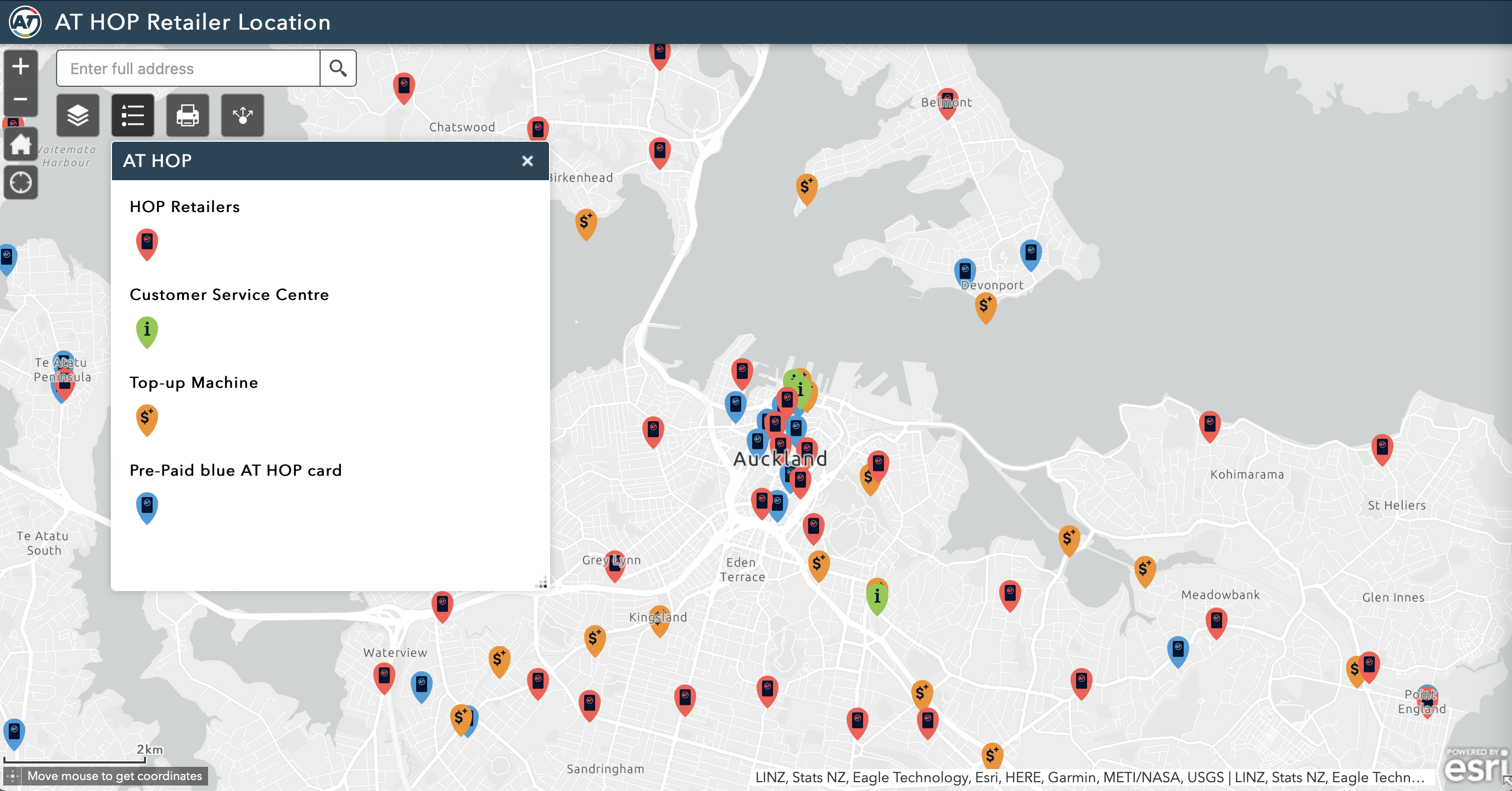Click the address search magnifier button
1512x791 pixels.
[338, 69]
